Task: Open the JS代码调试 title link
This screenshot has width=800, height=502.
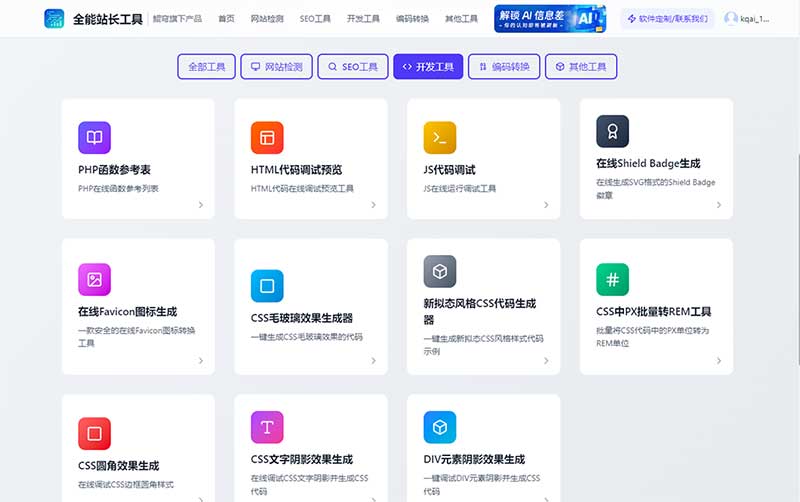Action: [x=449, y=170]
